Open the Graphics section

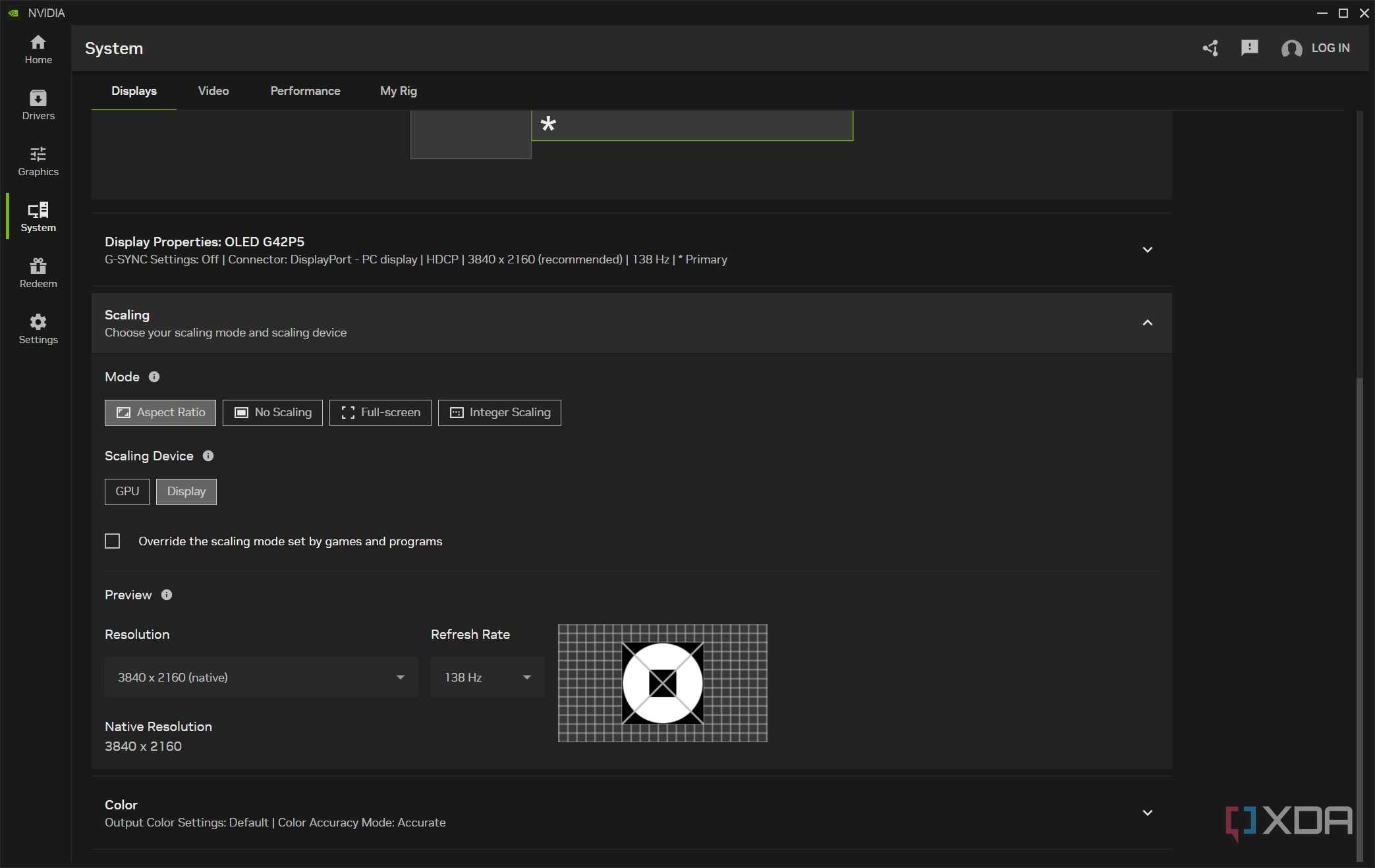(x=38, y=161)
